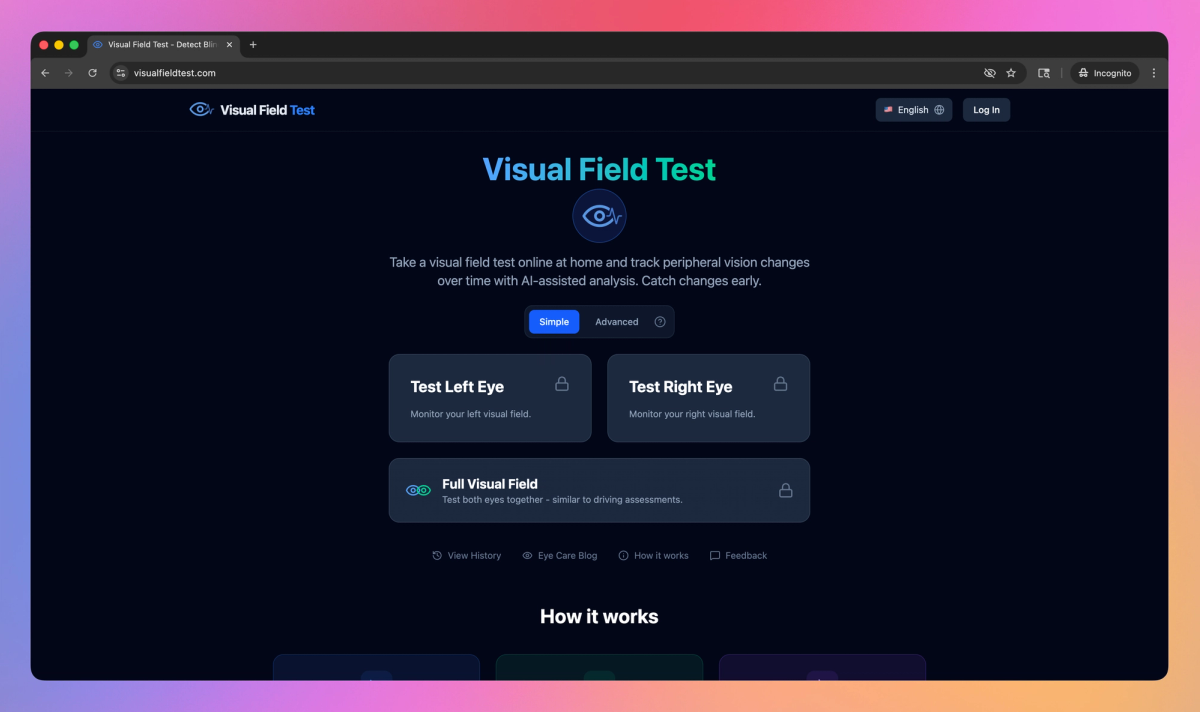Image resolution: width=1200 pixels, height=712 pixels.
Task: Open the Eye Care Blog link
Action: click(567, 555)
